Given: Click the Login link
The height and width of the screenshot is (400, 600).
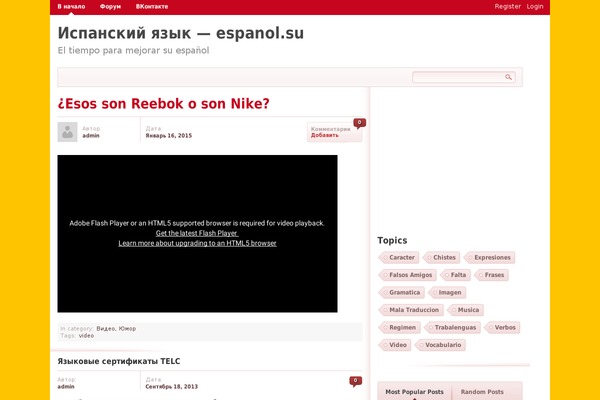Looking at the screenshot, I should pos(535,7).
